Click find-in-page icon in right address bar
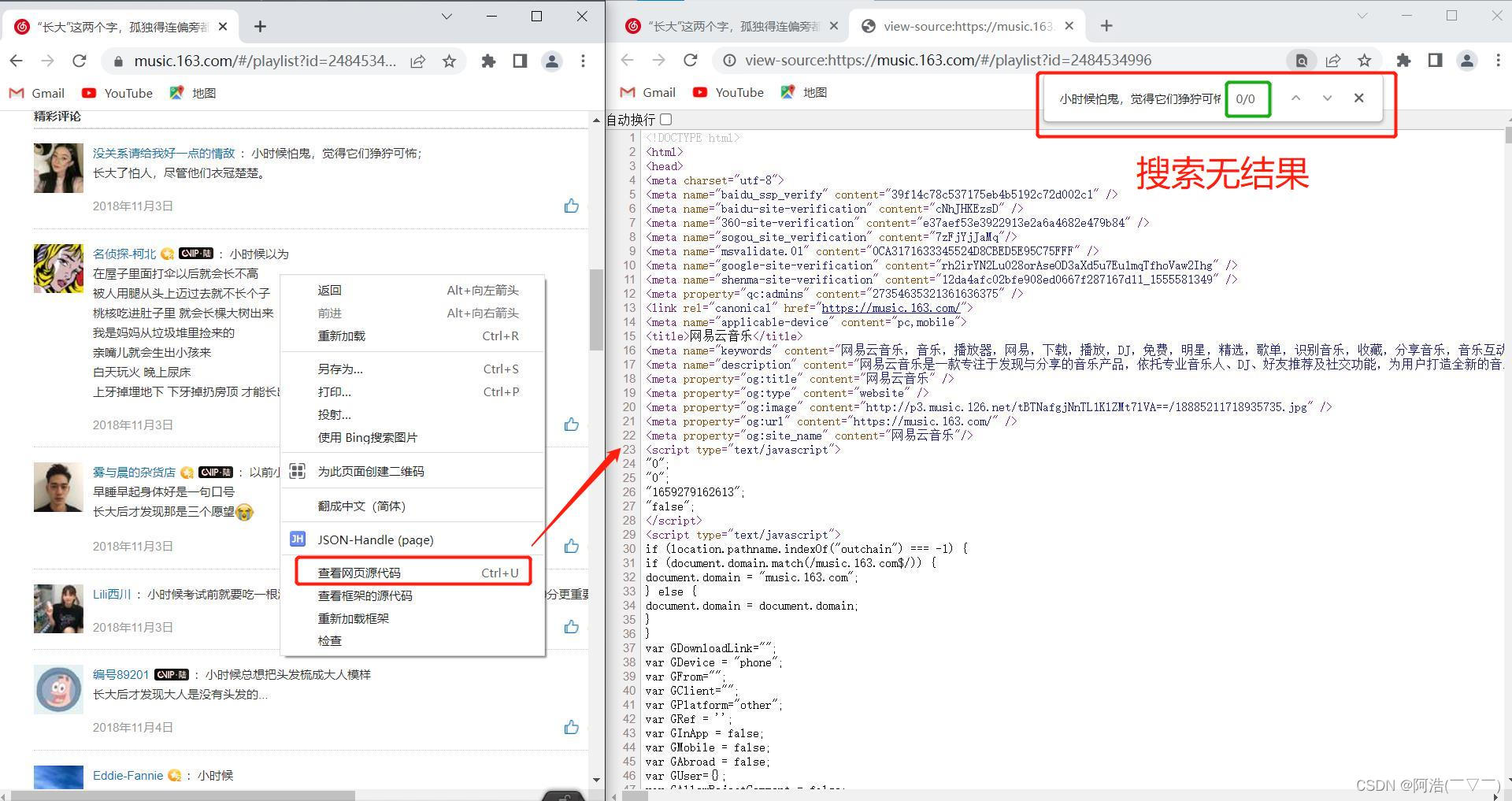1512x801 pixels. click(1302, 60)
